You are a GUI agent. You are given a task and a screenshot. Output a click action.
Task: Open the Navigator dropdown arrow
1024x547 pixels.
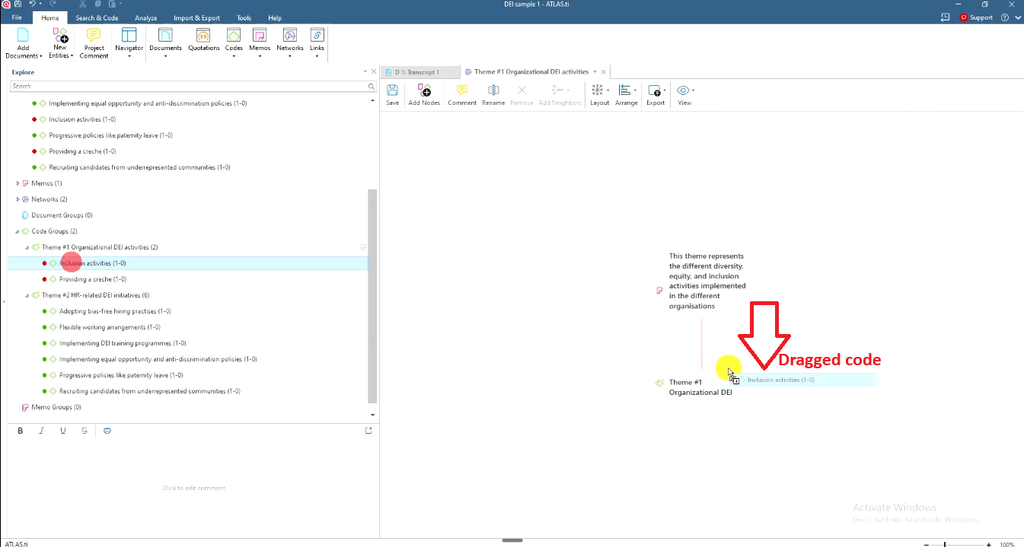coord(129,56)
